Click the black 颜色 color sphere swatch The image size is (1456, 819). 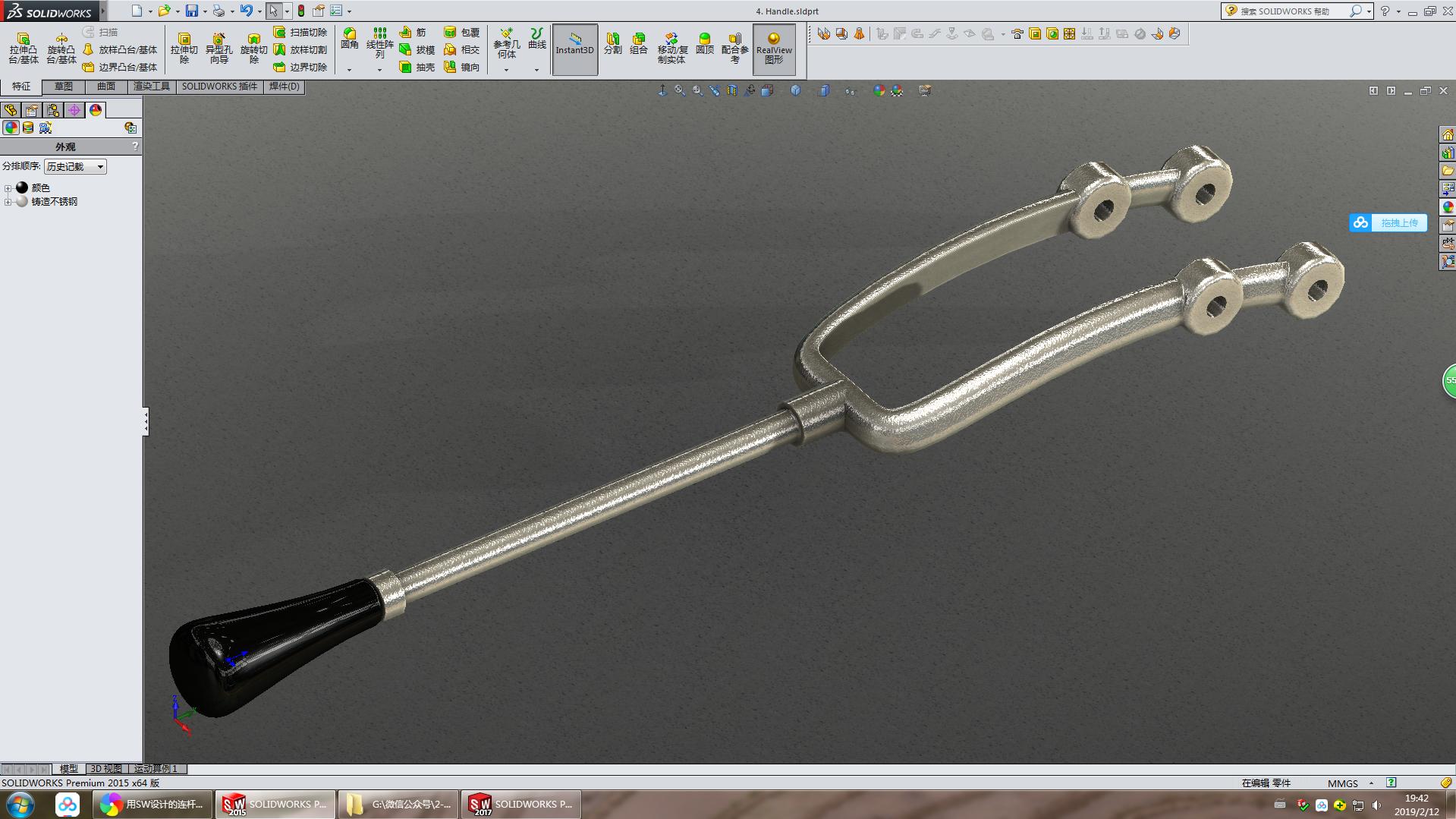click(22, 187)
